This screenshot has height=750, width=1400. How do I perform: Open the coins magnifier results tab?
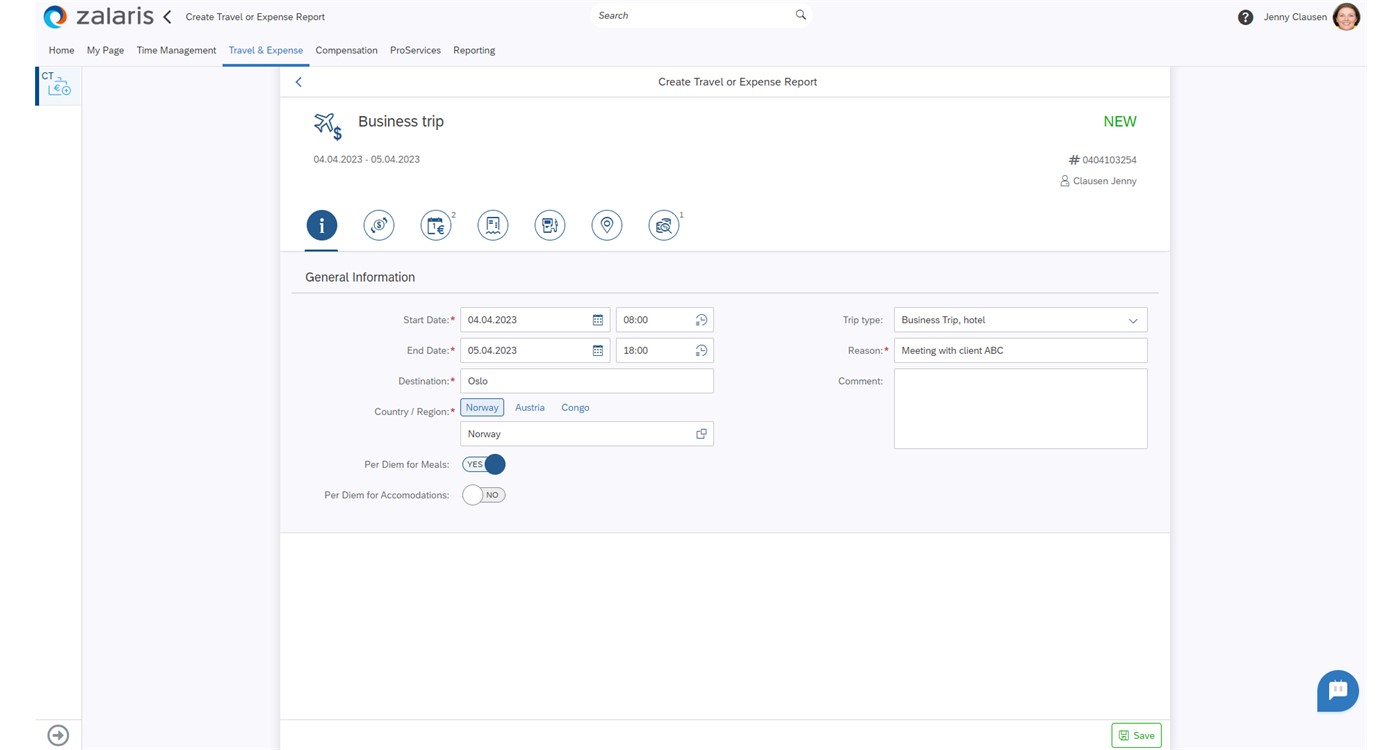664,225
